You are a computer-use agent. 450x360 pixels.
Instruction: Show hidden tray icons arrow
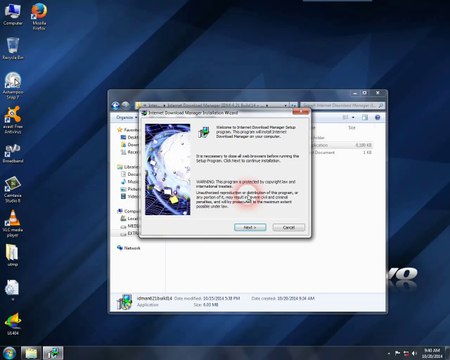coord(389,353)
